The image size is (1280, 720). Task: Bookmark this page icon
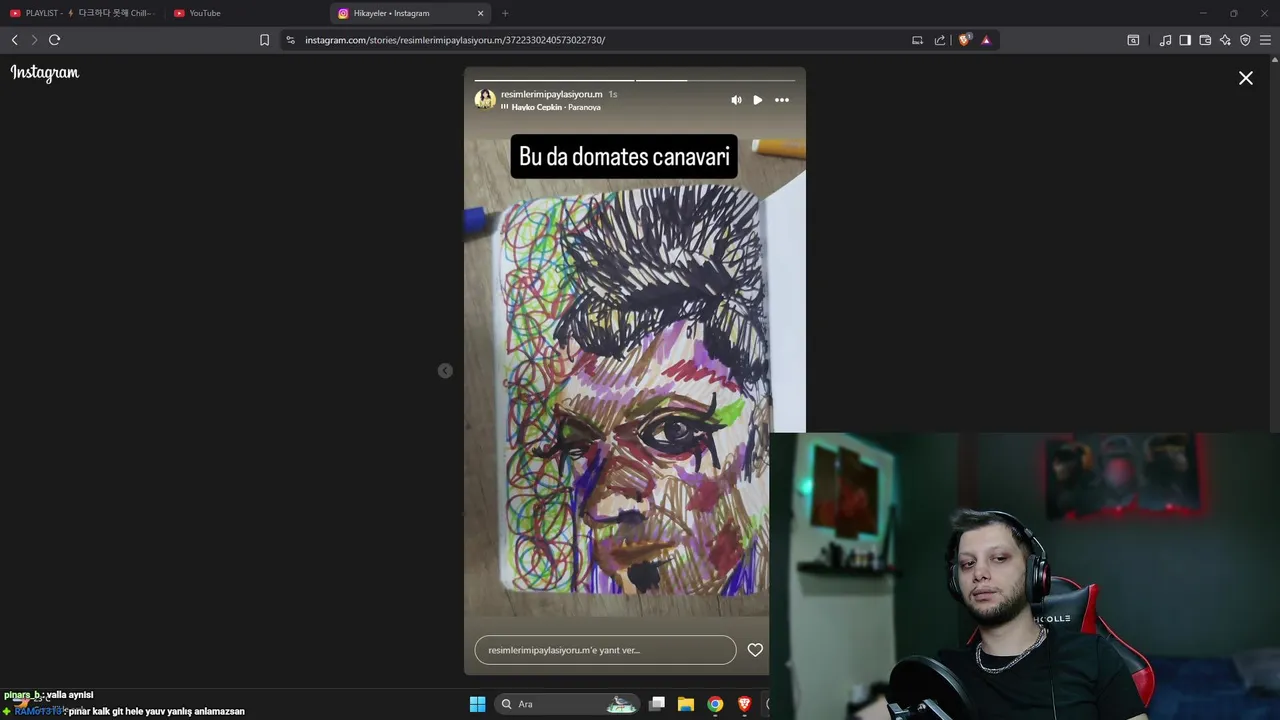coord(264,40)
